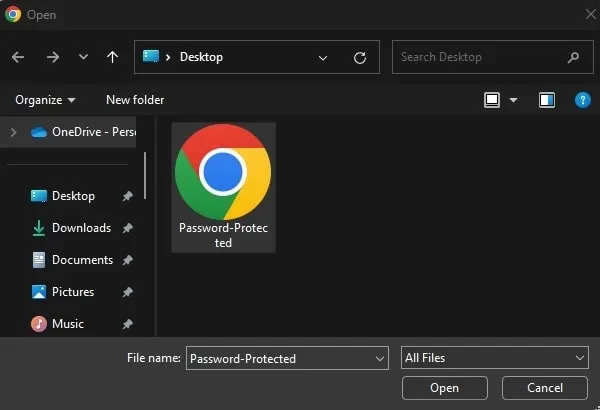
Task: Expand the OneDrive tree node
Action: pos(13,132)
